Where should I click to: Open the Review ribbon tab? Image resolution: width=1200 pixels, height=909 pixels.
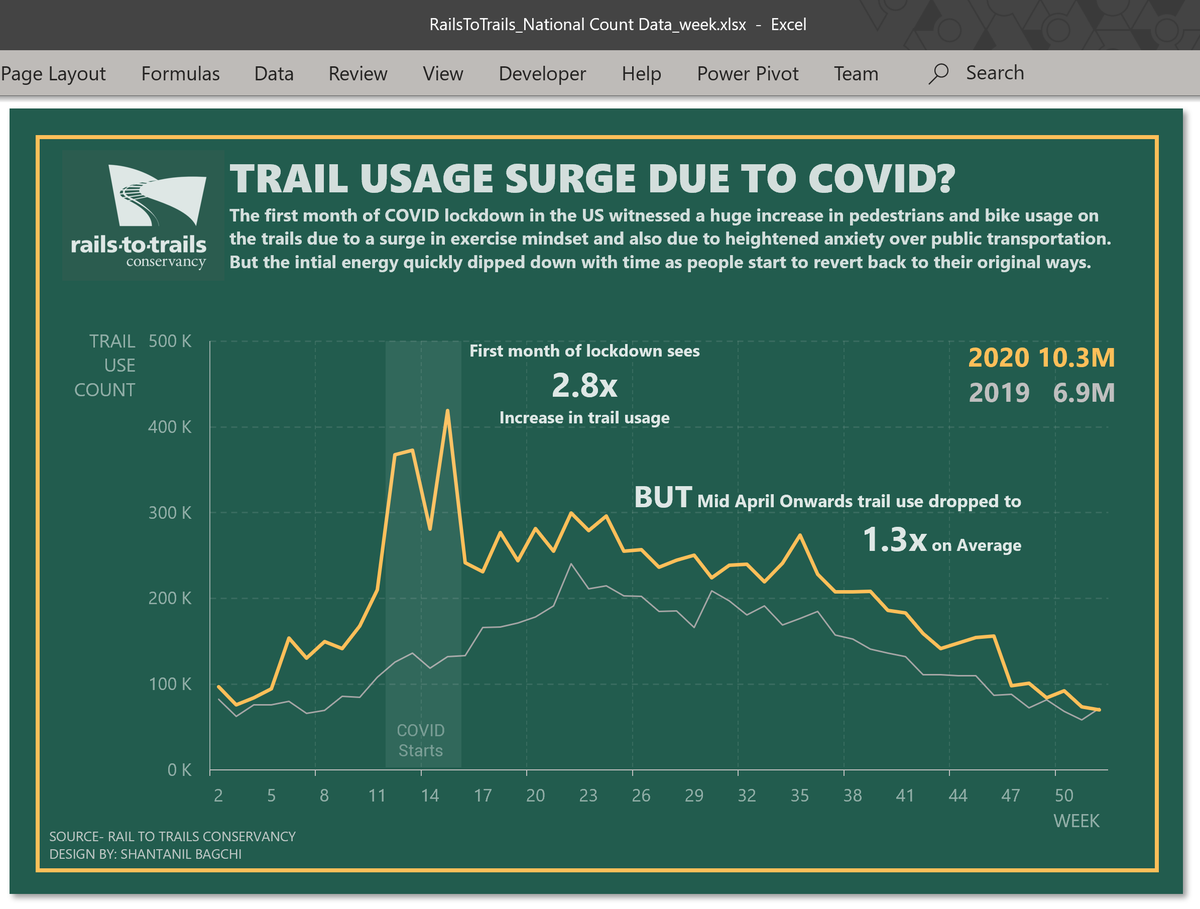click(358, 73)
